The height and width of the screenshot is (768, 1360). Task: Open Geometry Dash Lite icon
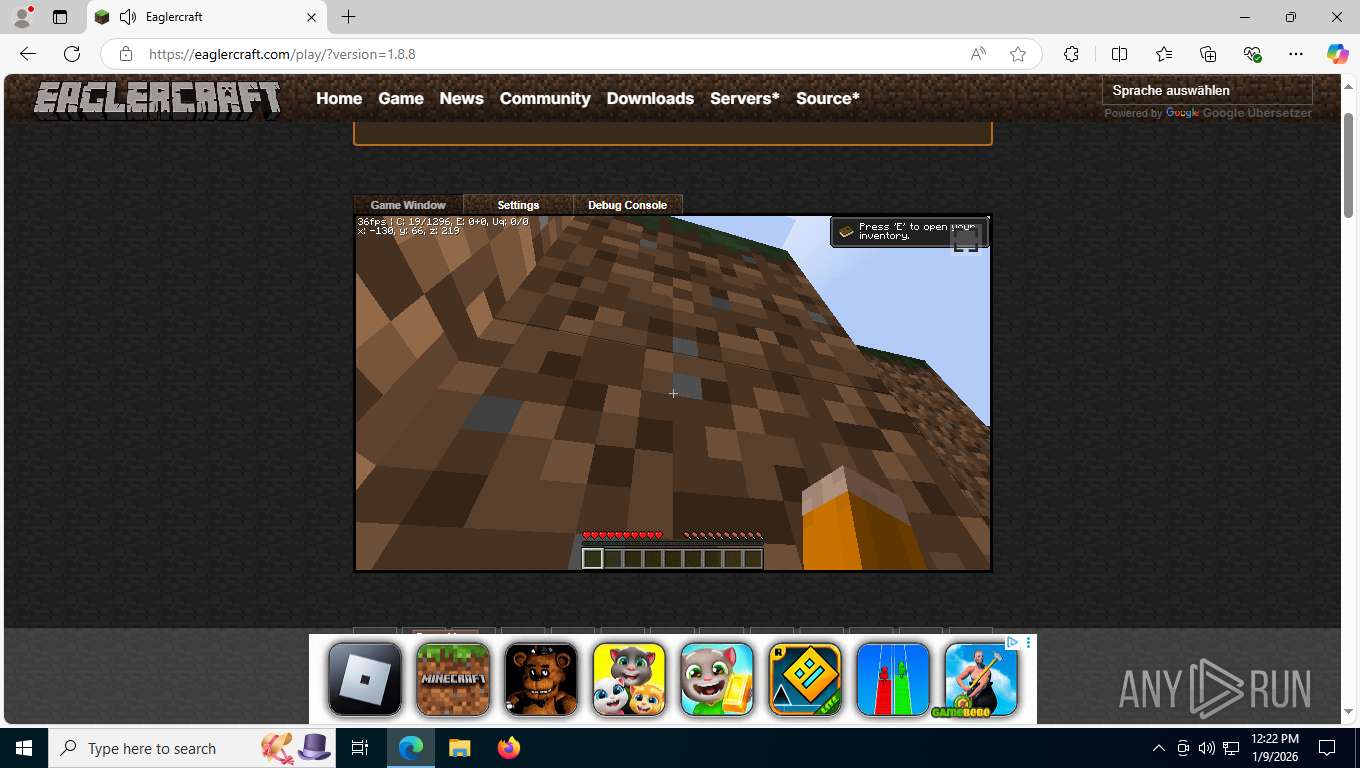point(805,679)
